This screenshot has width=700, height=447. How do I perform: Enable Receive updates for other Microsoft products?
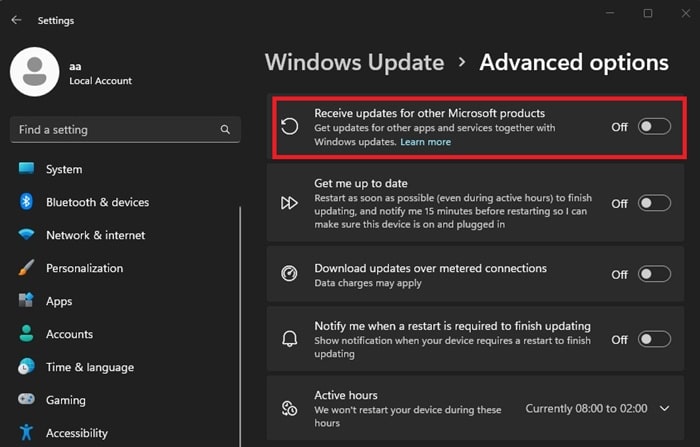pyautogui.click(x=654, y=127)
